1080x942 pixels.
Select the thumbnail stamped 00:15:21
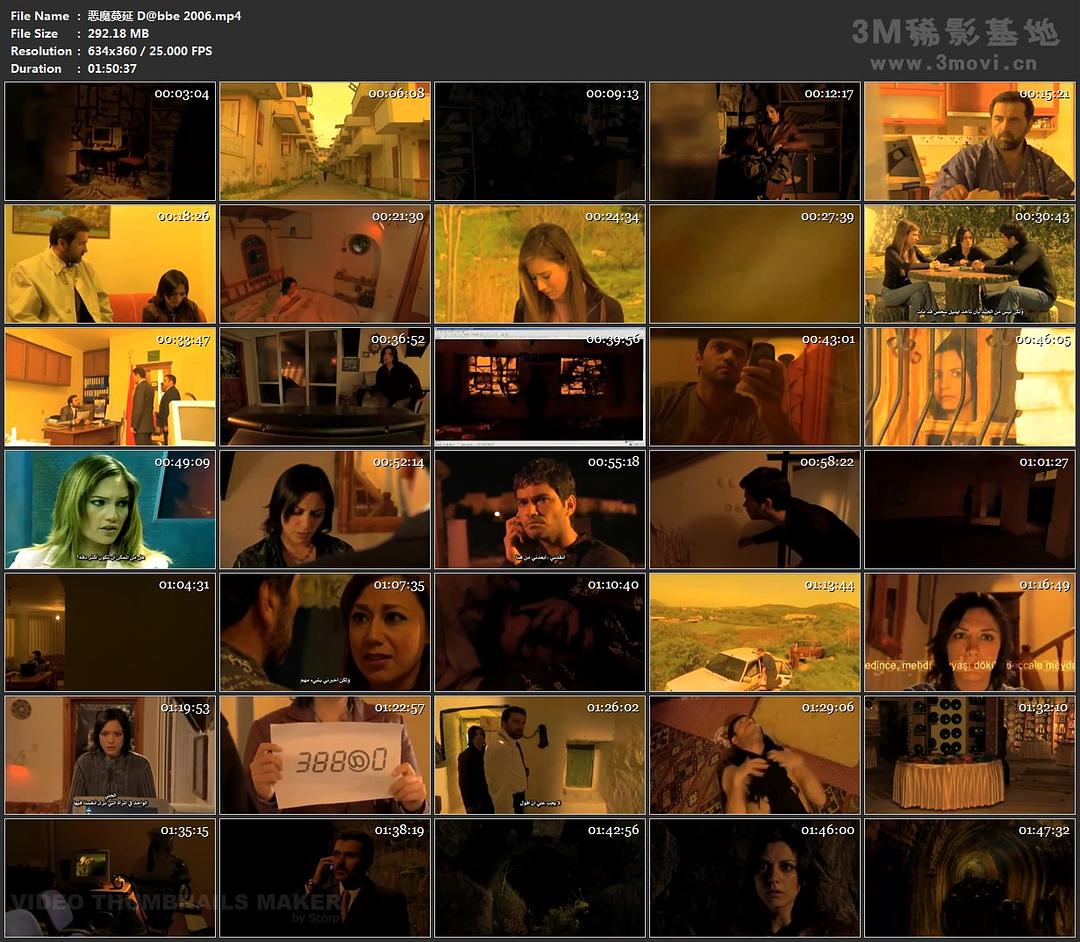pos(969,141)
